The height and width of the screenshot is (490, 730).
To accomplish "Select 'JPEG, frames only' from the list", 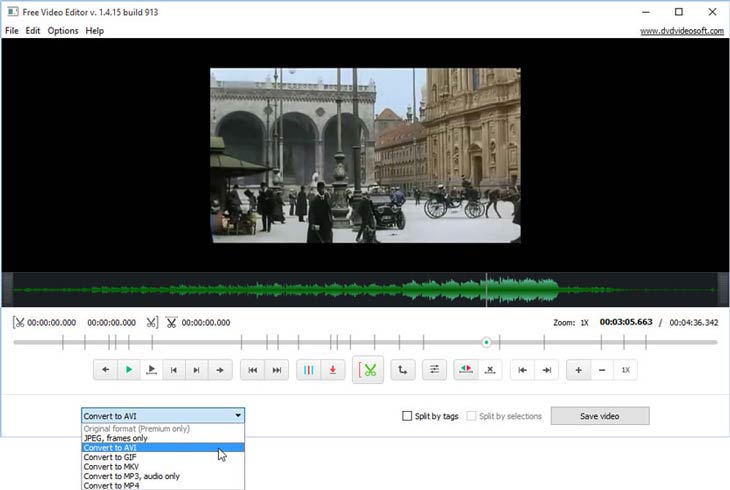I will [163, 438].
